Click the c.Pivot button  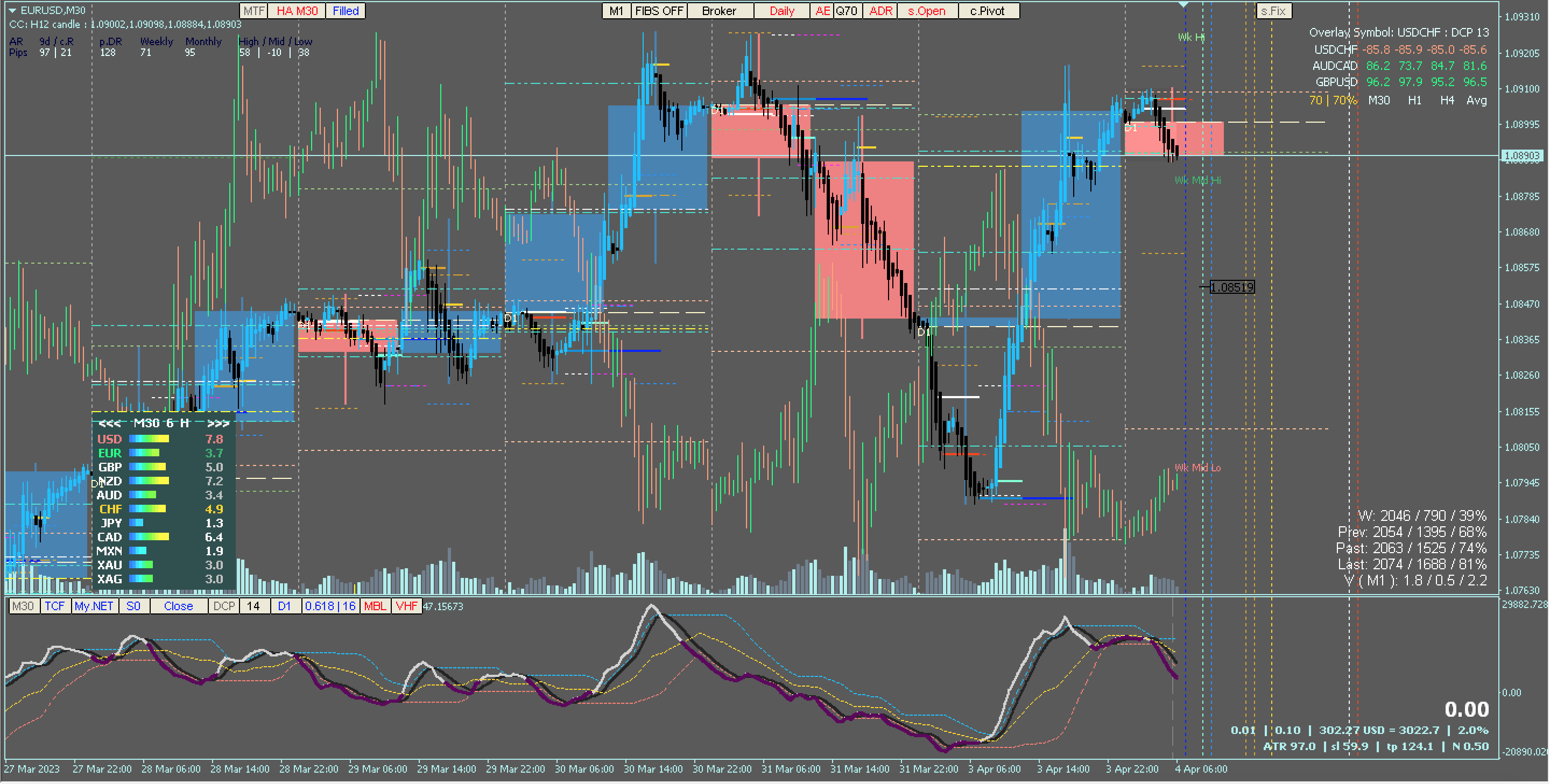click(987, 11)
